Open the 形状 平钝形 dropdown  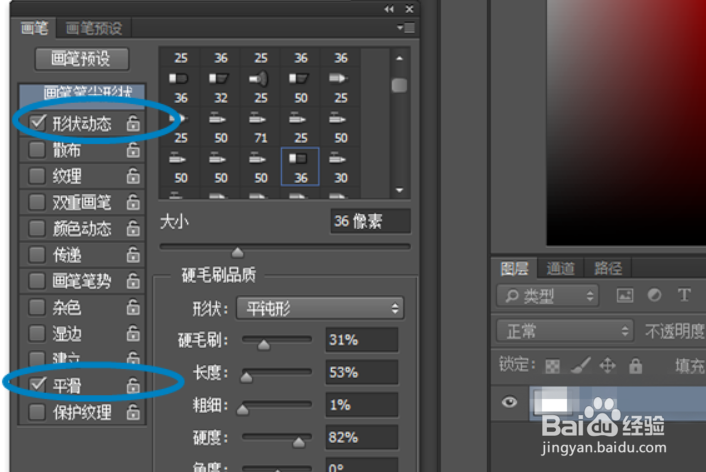click(x=320, y=308)
